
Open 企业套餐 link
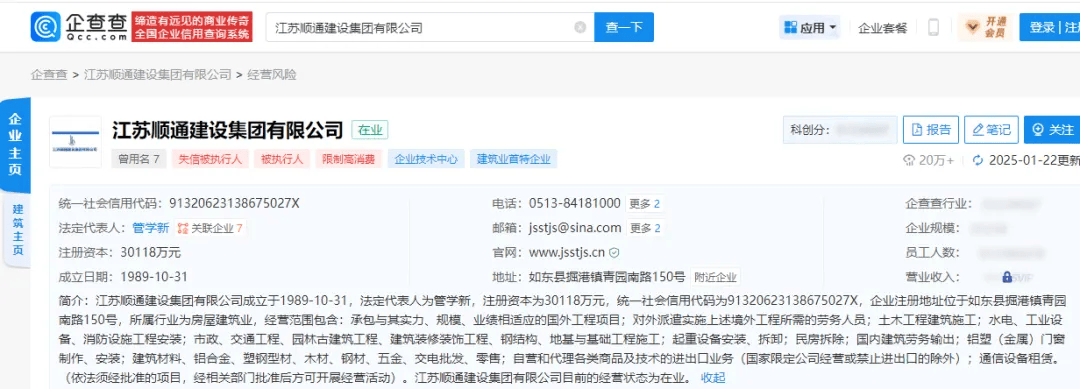tap(883, 28)
